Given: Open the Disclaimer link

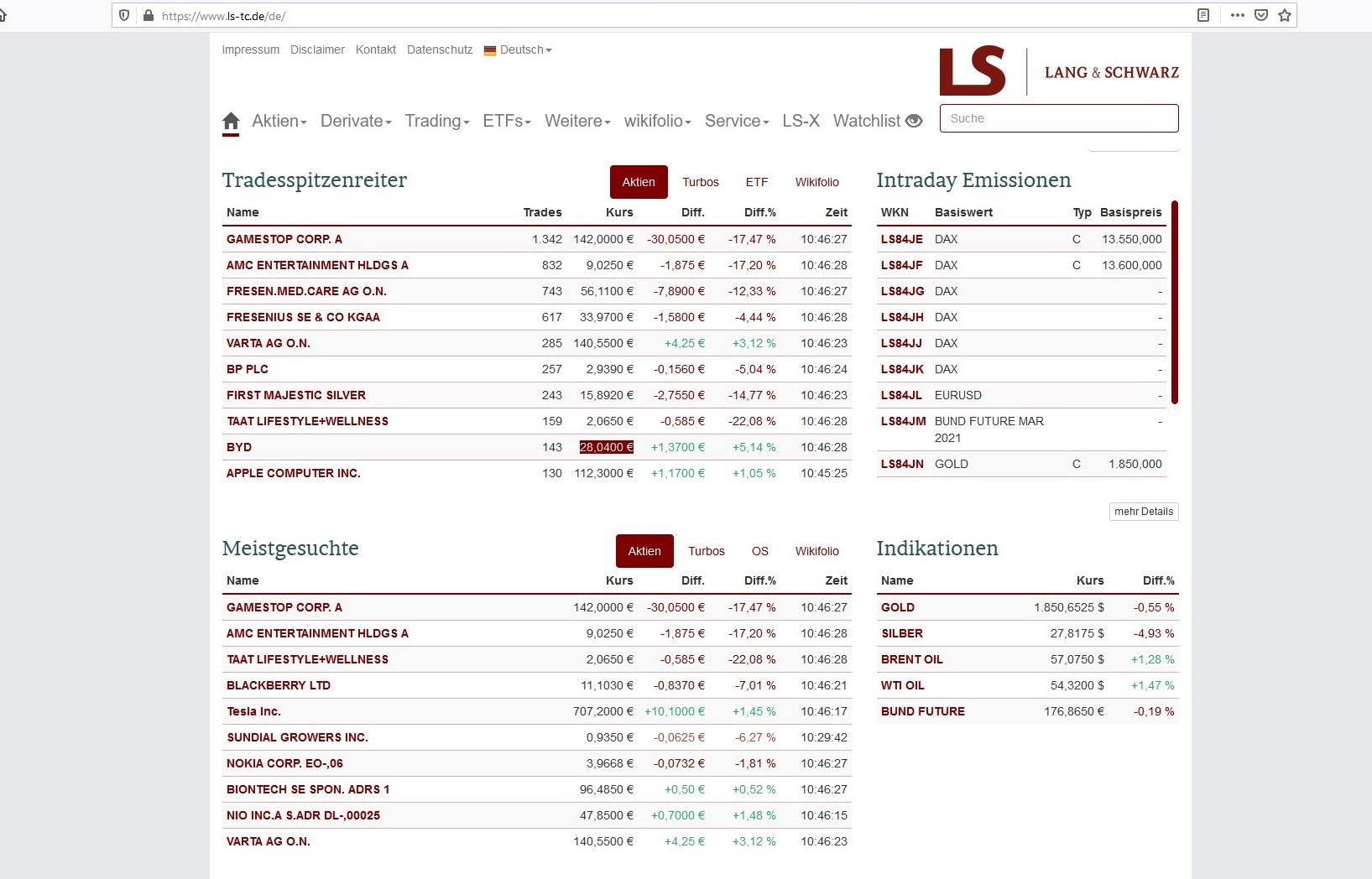Looking at the screenshot, I should [317, 49].
